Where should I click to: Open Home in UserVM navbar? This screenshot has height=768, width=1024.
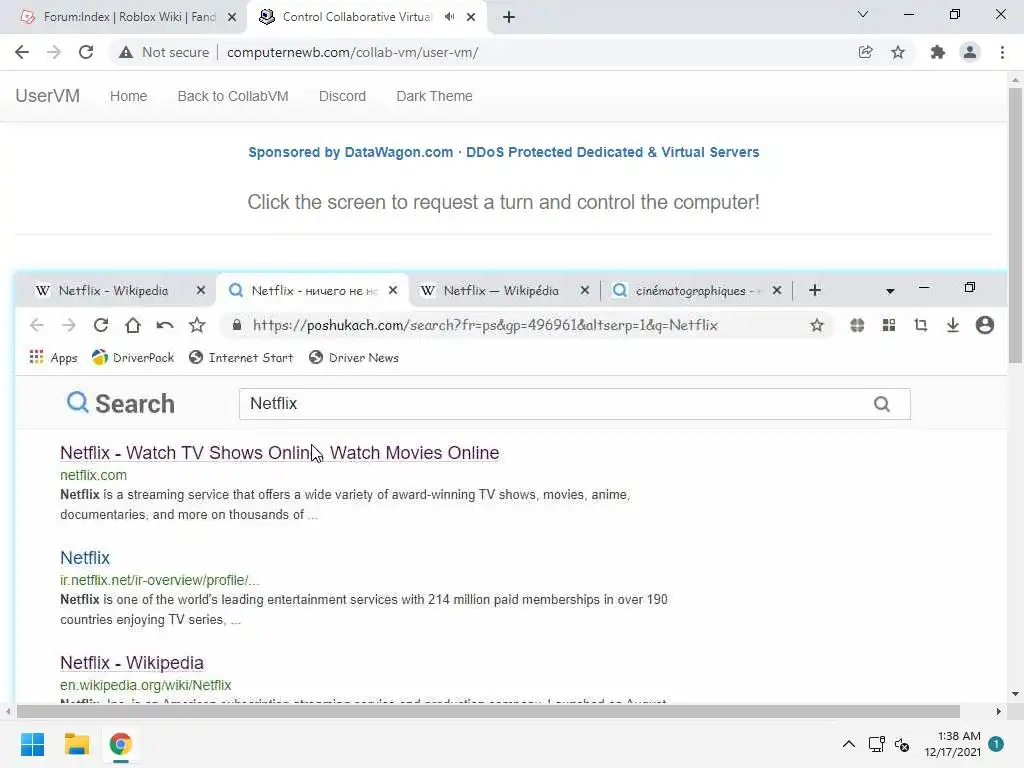[x=128, y=96]
